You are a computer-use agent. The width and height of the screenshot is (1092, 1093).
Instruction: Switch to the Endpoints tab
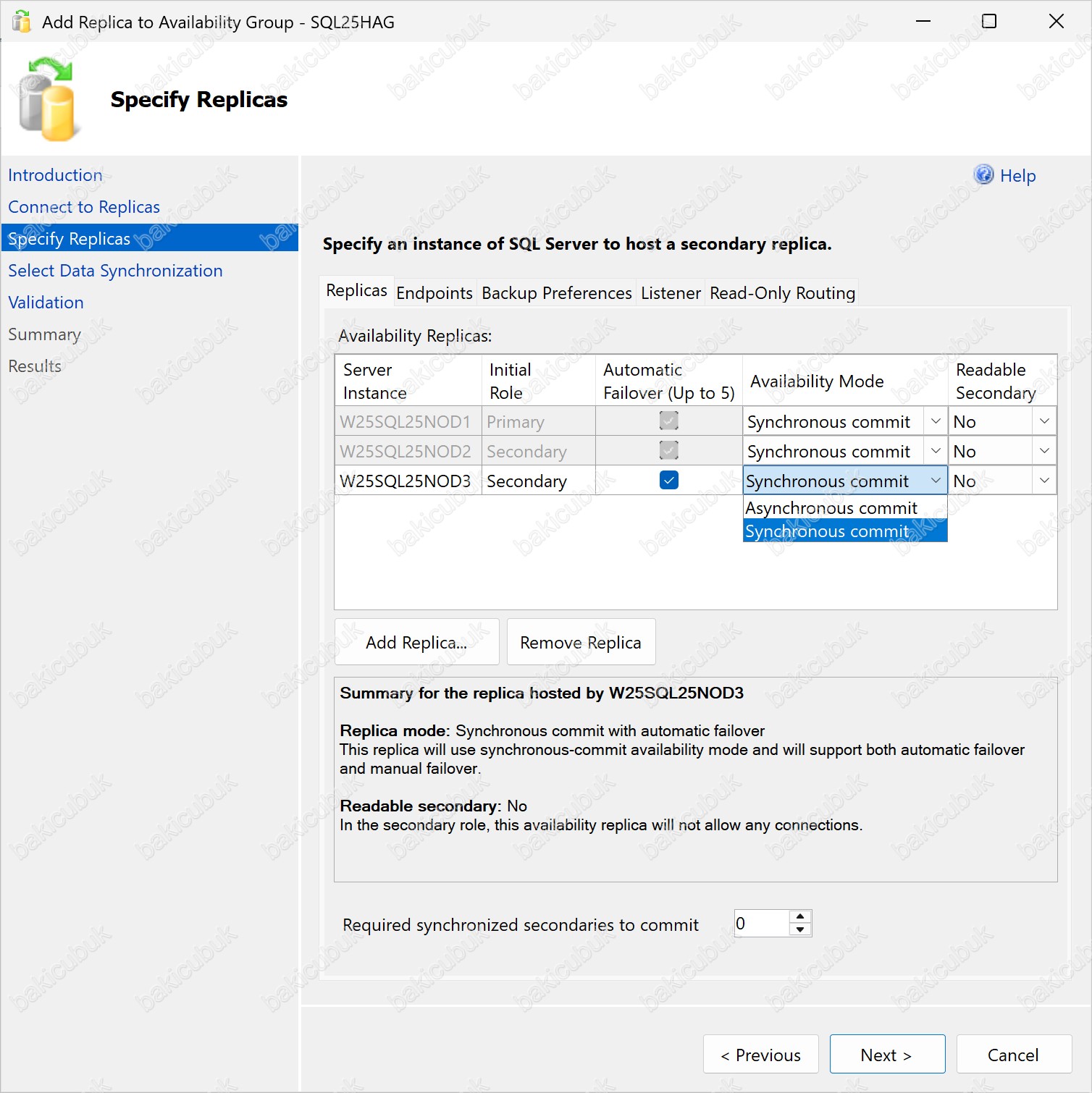pos(434,293)
